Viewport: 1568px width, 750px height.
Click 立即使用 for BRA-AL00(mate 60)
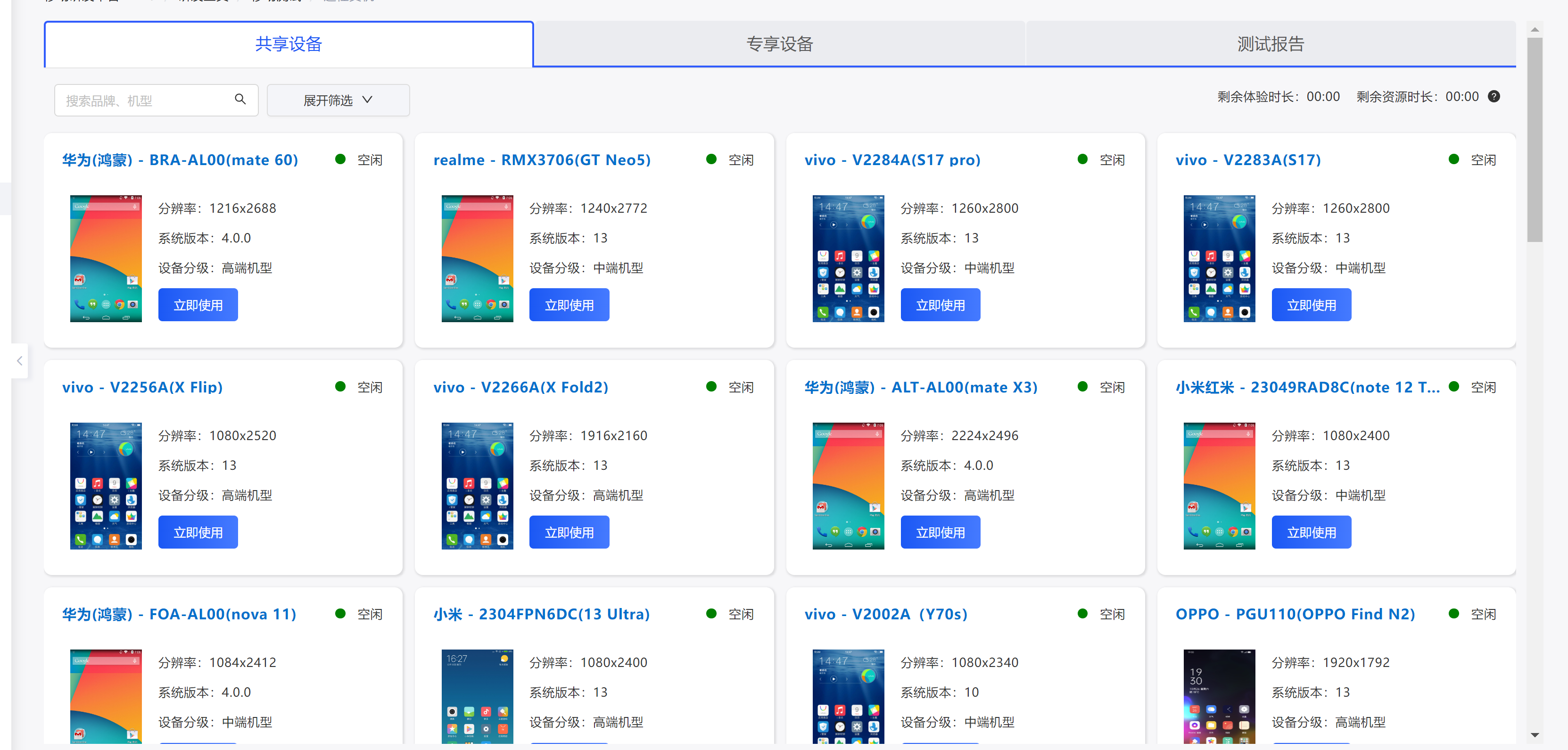(x=198, y=305)
